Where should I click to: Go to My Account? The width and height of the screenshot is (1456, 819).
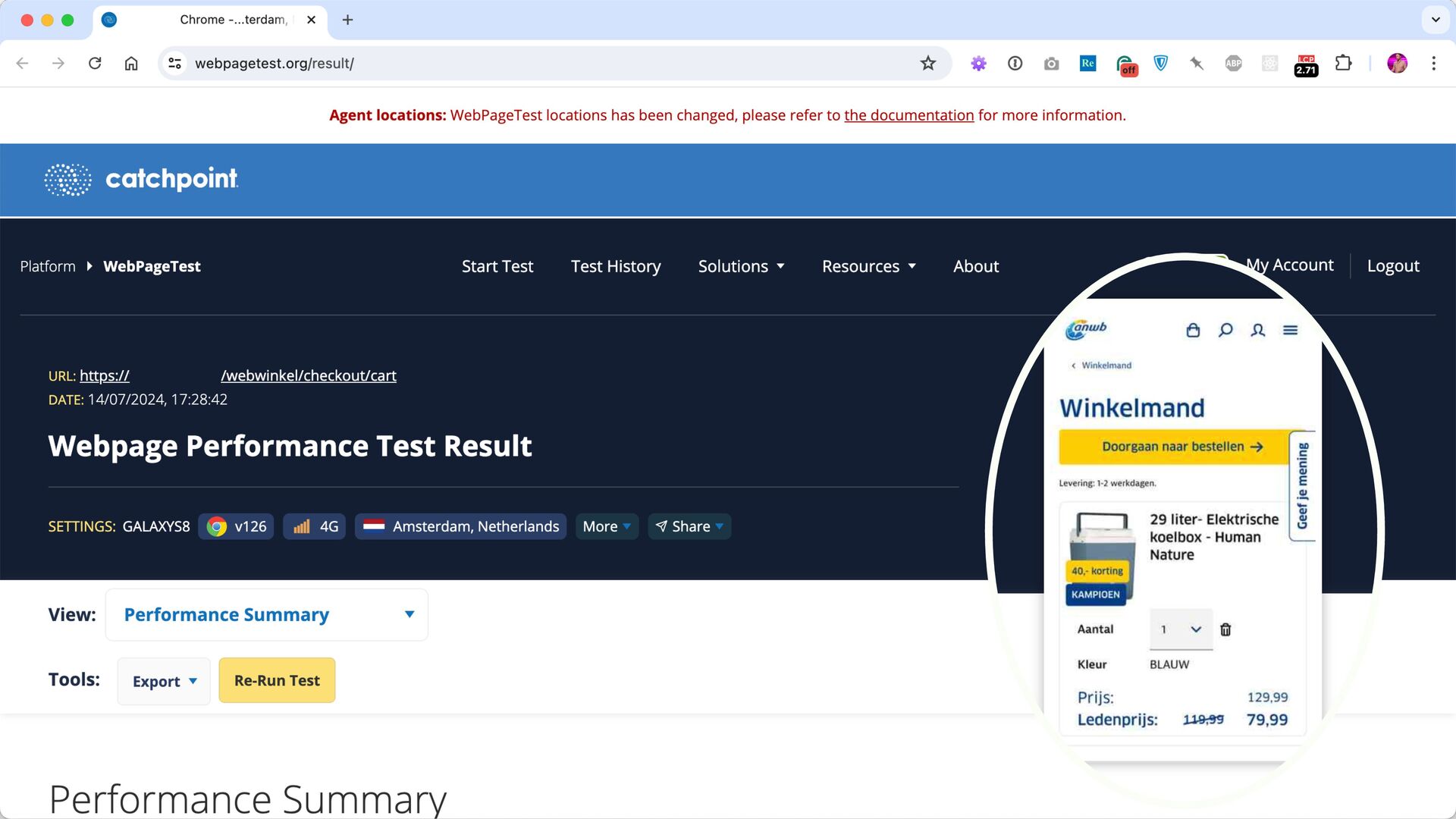1290,265
